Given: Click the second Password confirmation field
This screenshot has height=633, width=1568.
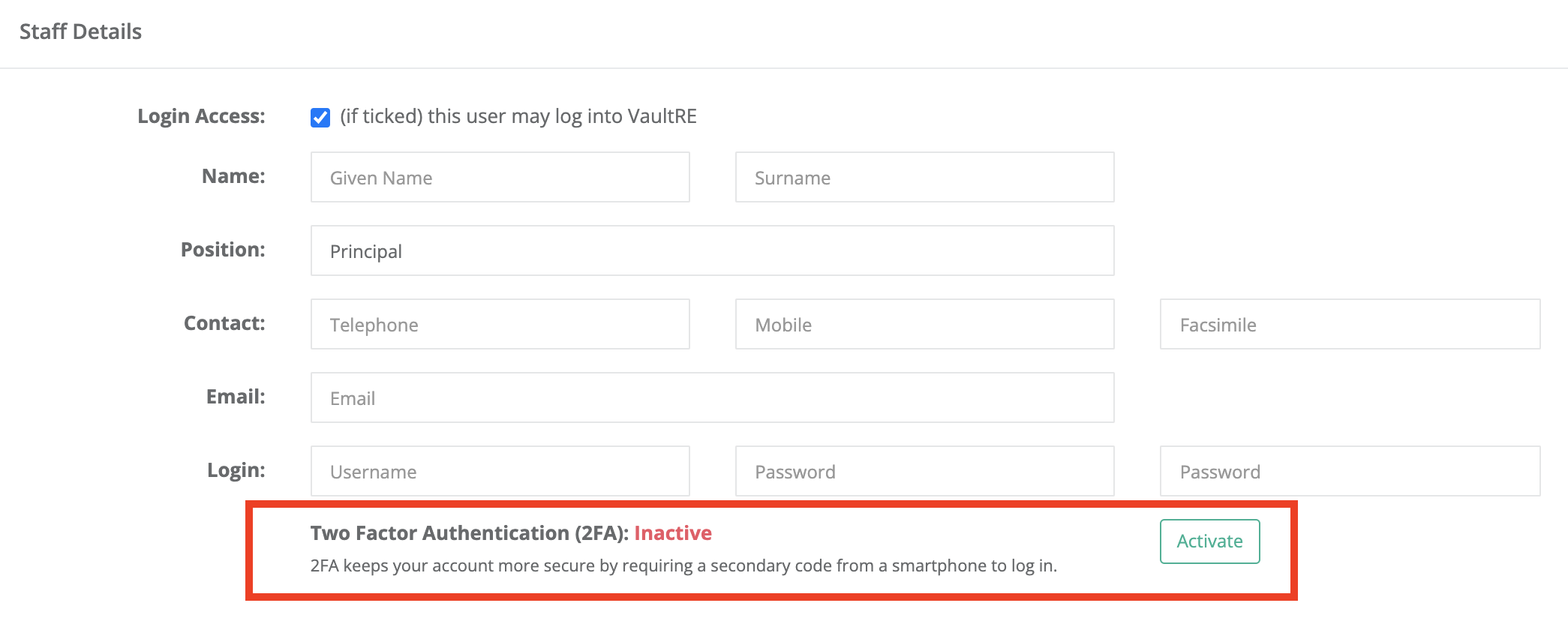Looking at the screenshot, I should (1349, 471).
